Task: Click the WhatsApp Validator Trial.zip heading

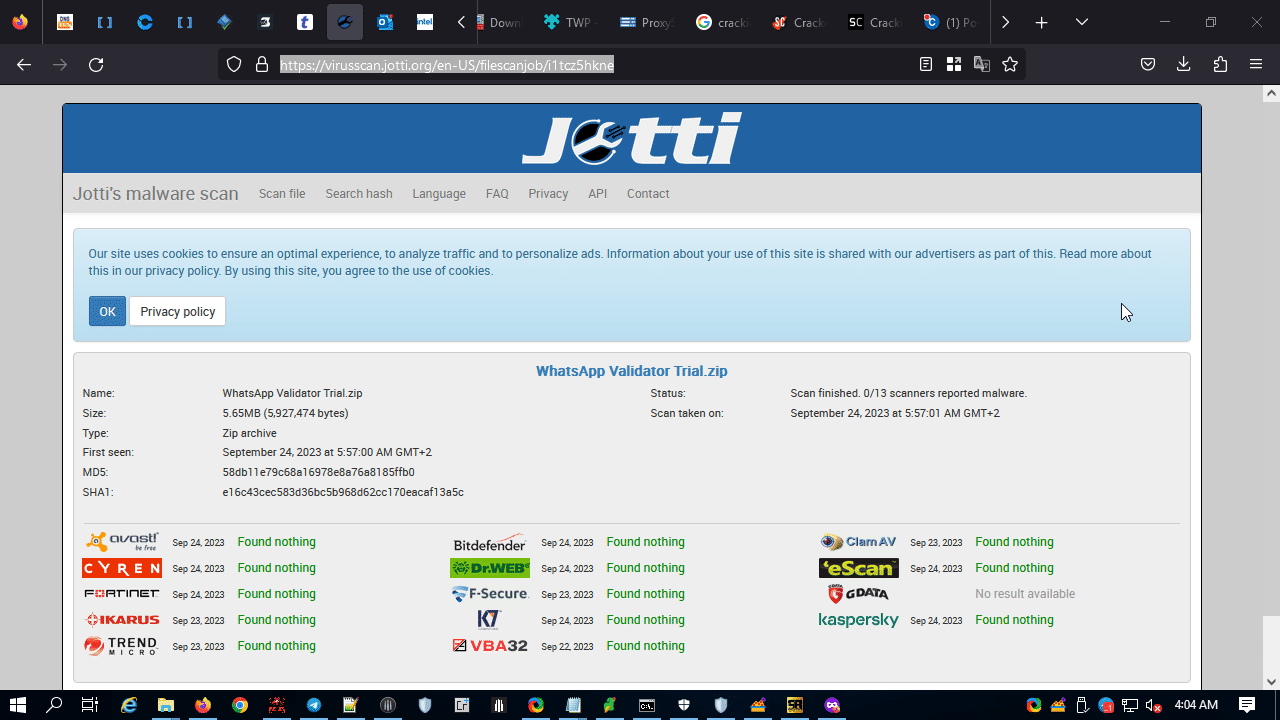Action: coord(632,371)
